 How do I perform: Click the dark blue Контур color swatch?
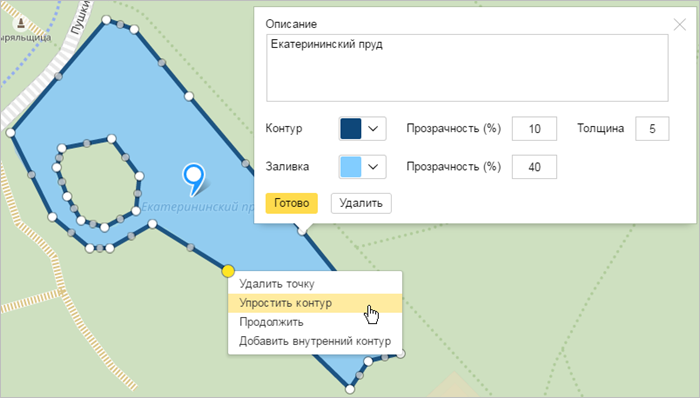[351, 129]
